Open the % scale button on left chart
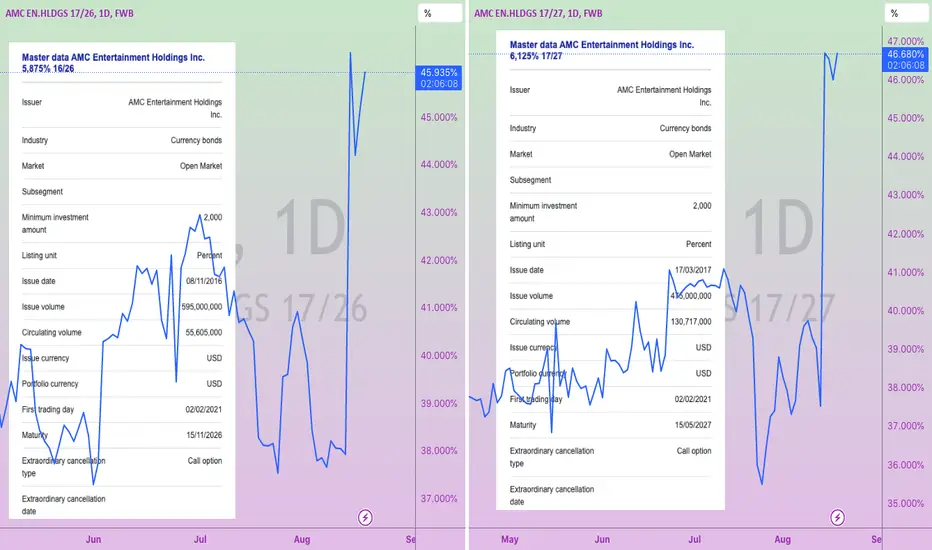Image resolution: width=932 pixels, height=550 pixels. [440, 13]
